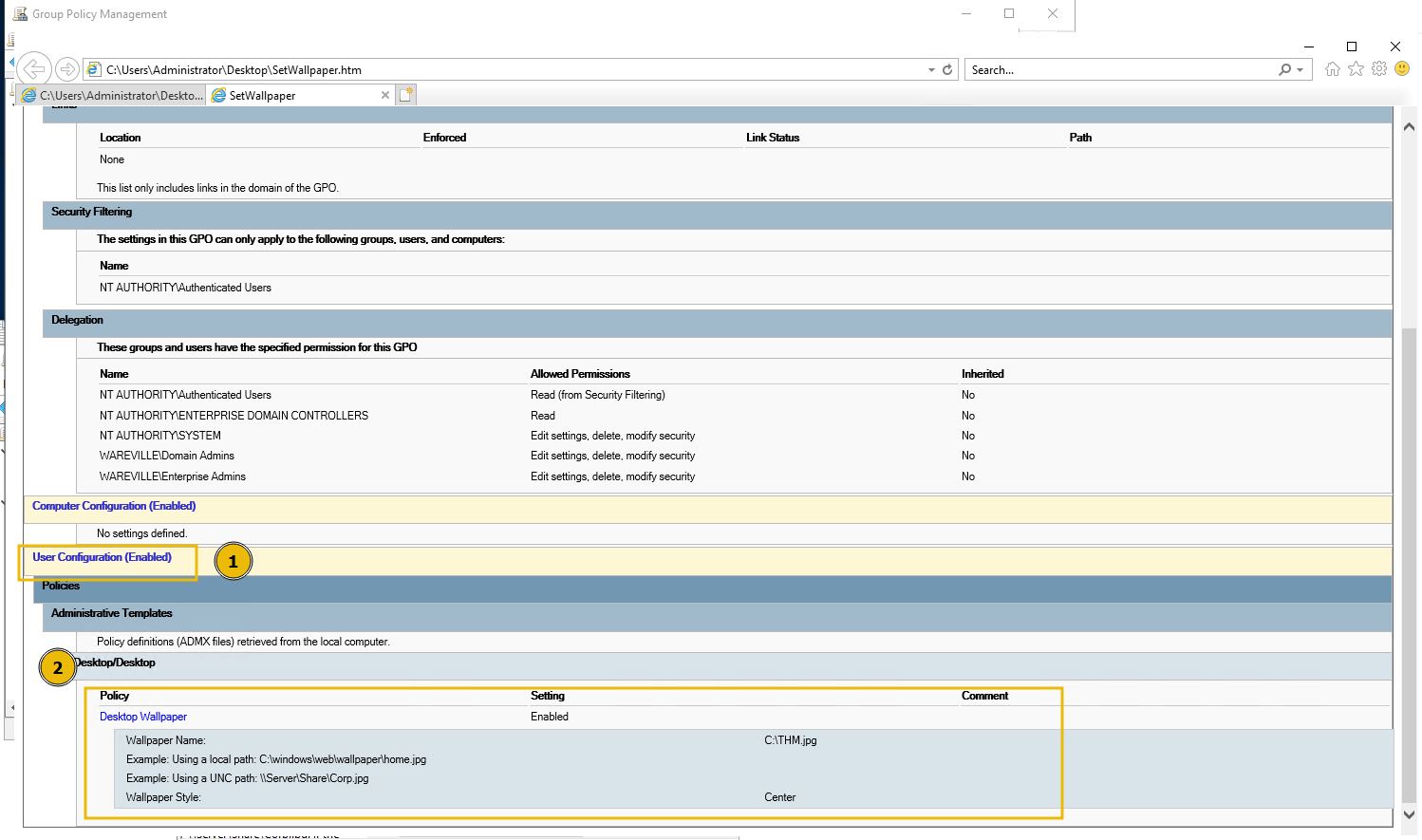The image size is (1422, 840).
Task: Open the Desktop Wallpaper policy link
Action: (142, 717)
